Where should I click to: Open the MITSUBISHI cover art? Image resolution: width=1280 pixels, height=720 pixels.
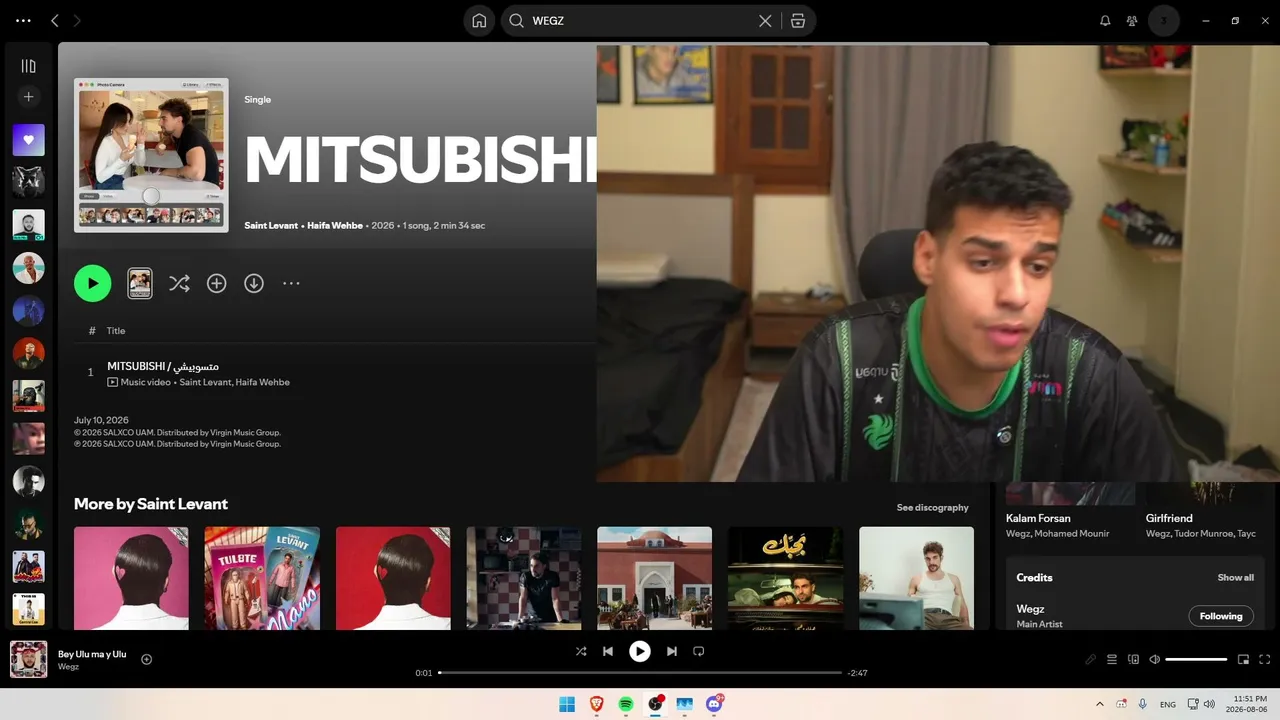tap(151, 155)
